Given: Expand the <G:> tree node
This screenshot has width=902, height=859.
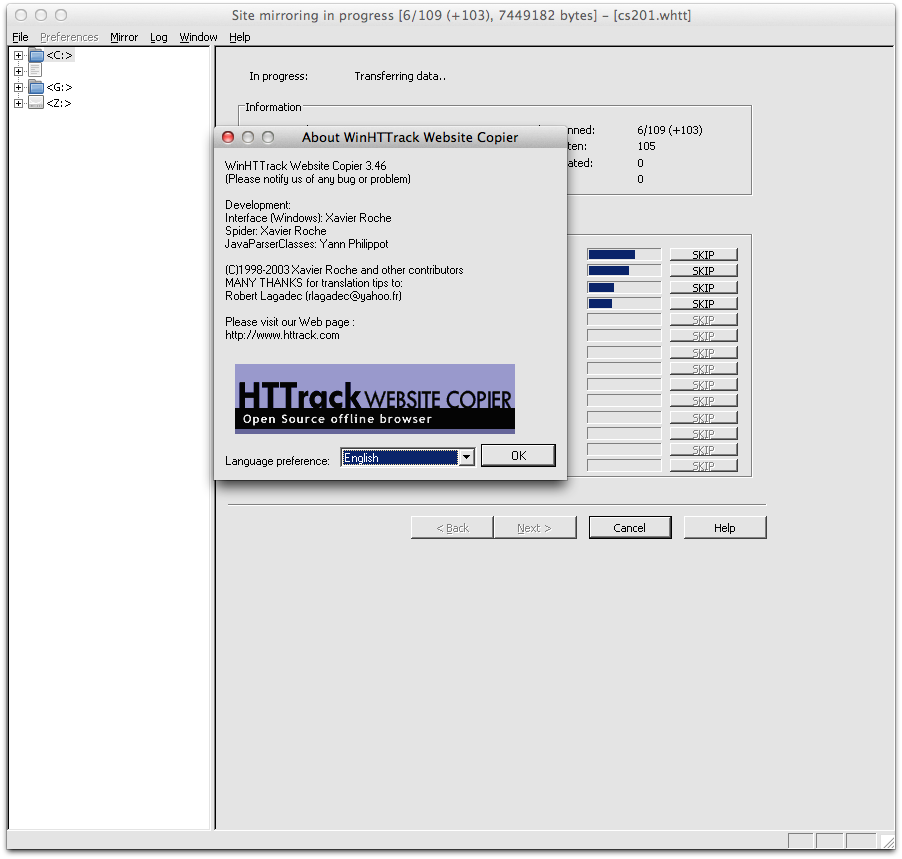Looking at the screenshot, I should pyautogui.click(x=18, y=87).
